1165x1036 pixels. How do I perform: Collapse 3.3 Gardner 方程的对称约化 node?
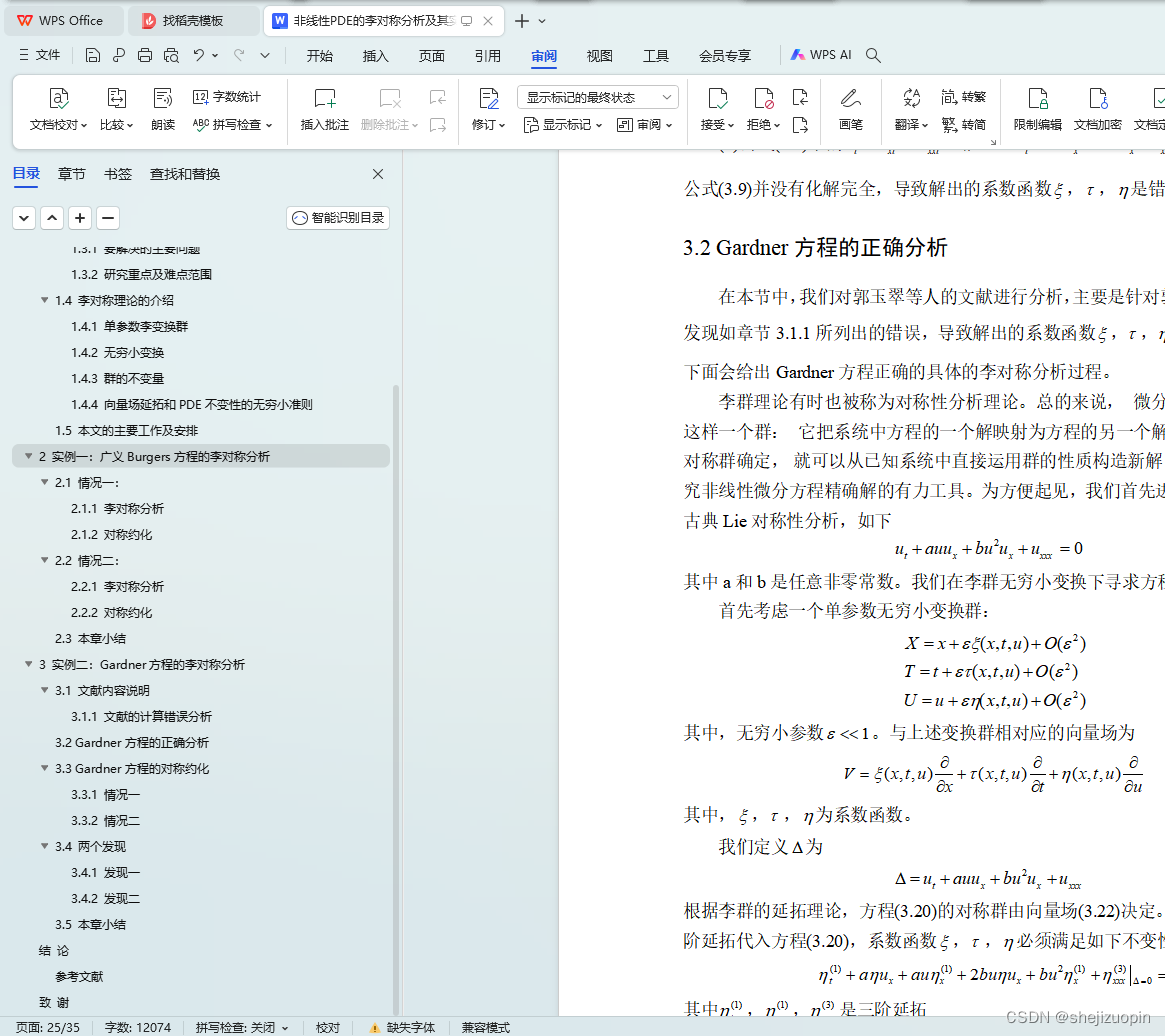tap(45, 768)
